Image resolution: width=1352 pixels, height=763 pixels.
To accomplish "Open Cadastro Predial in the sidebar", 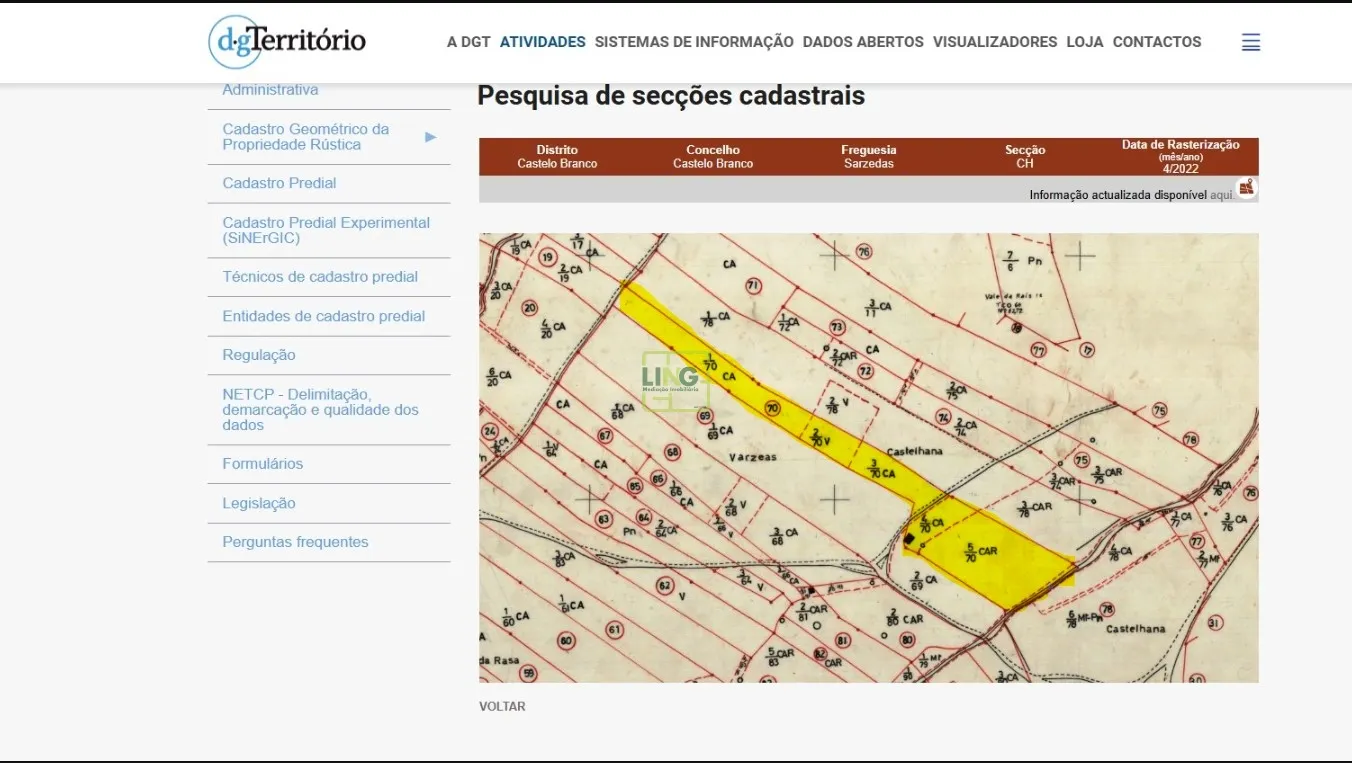I will pyautogui.click(x=279, y=183).
